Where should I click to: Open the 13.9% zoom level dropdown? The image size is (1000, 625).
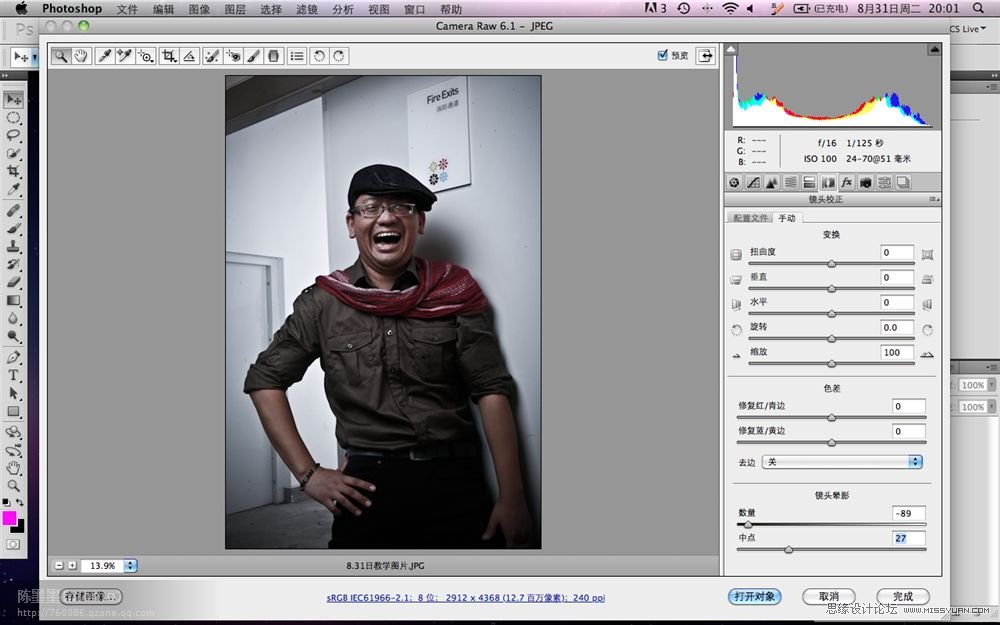coord(130,566)
